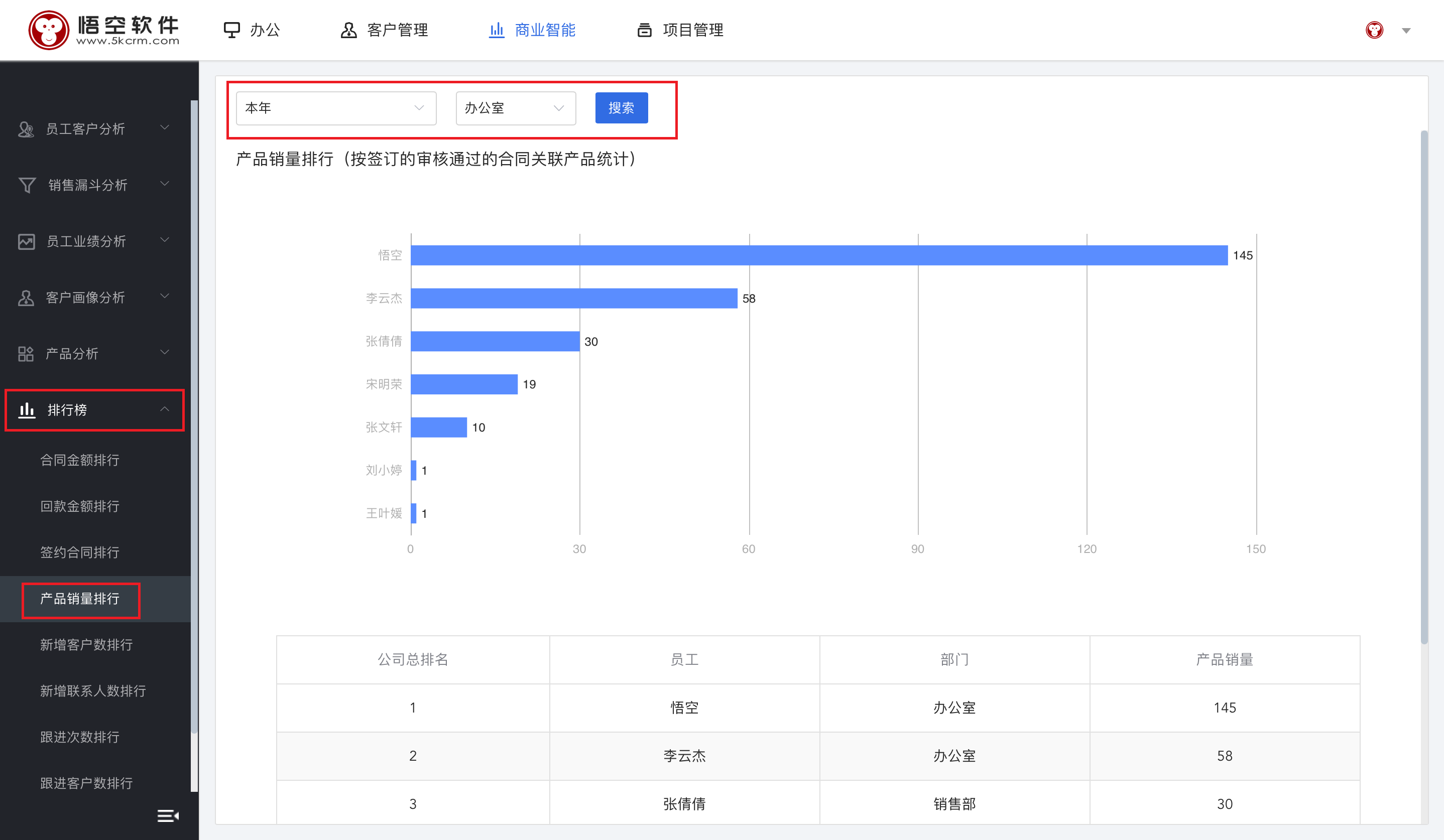Image resolution: width=1444 pixels, height=840 pixels.
Task: Click the 搜索 button
Action: pyautogui.click(x=621, y=108)
